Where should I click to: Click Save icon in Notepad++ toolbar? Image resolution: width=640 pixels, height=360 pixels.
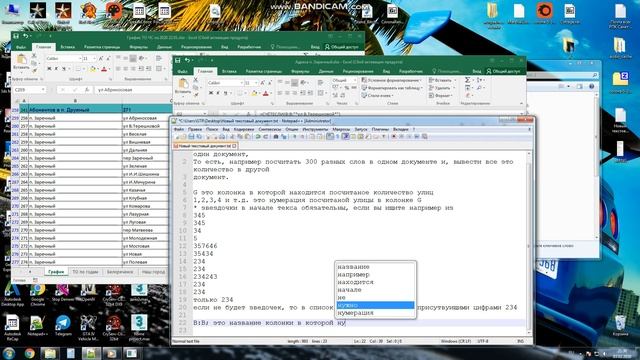click(x=191, y=137)
